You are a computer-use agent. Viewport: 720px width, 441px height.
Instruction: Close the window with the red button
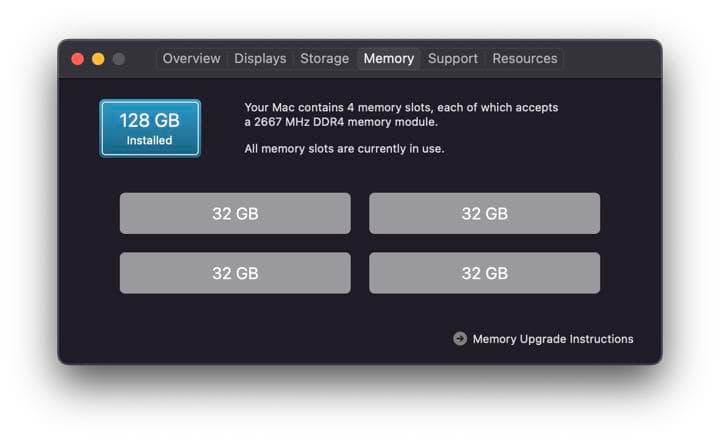click(78, 59)
